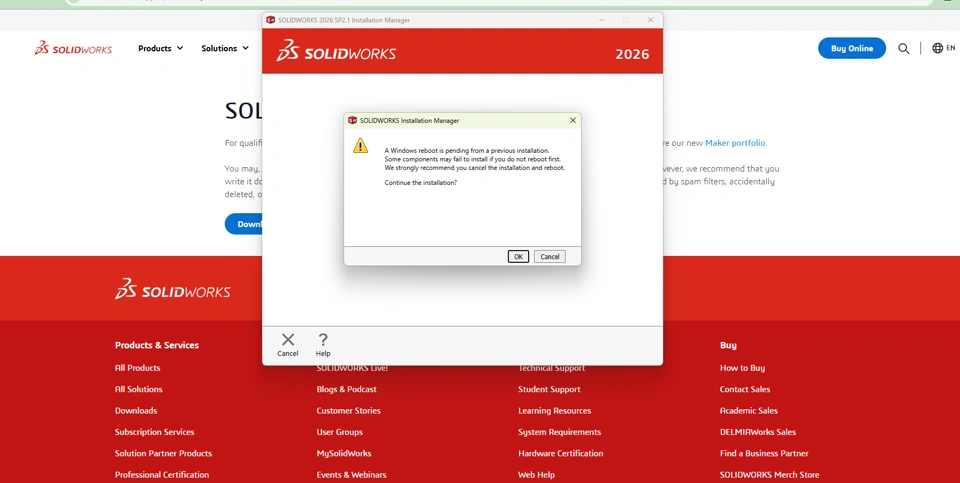Viewport: 960px width, 483px height.
Task: Click the 2026 label in installer banner
Action: tap(632, 54)
